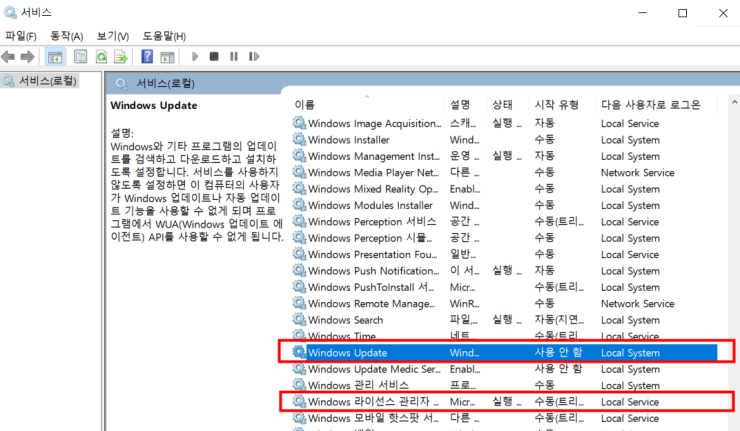Viewport: 740px width, 431px height.
Task: Select Windows Perception 서비스 row
Action: (504, 222)
